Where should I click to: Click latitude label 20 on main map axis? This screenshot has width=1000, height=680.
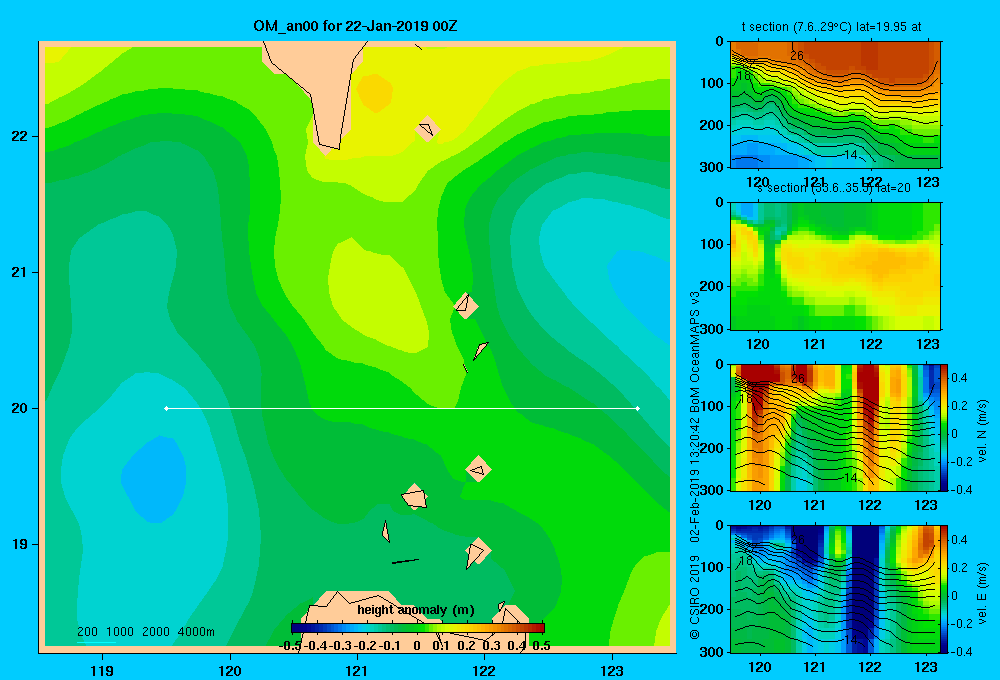click(20, 408)
